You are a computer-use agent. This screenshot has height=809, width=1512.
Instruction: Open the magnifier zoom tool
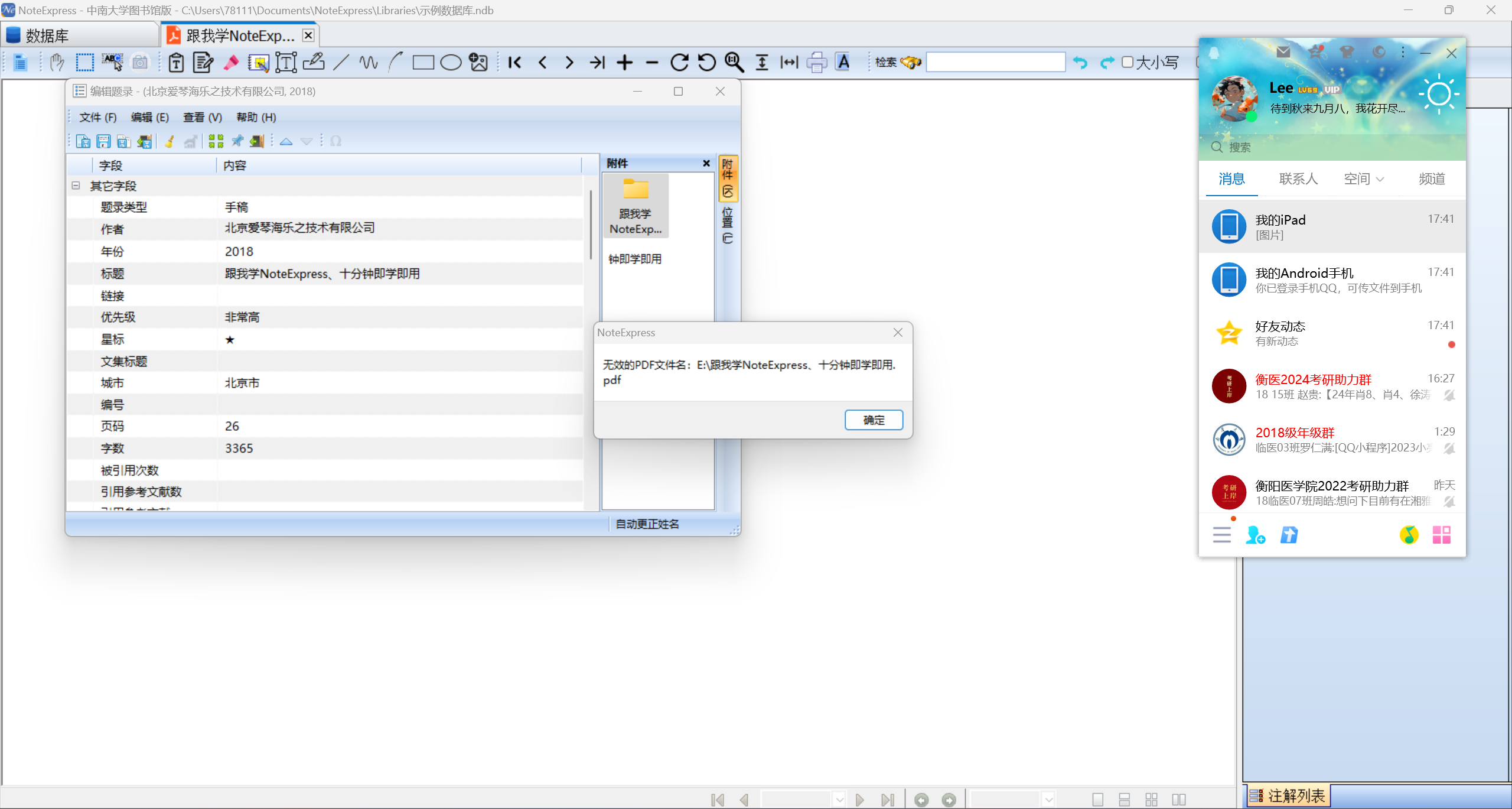point(734,62)
